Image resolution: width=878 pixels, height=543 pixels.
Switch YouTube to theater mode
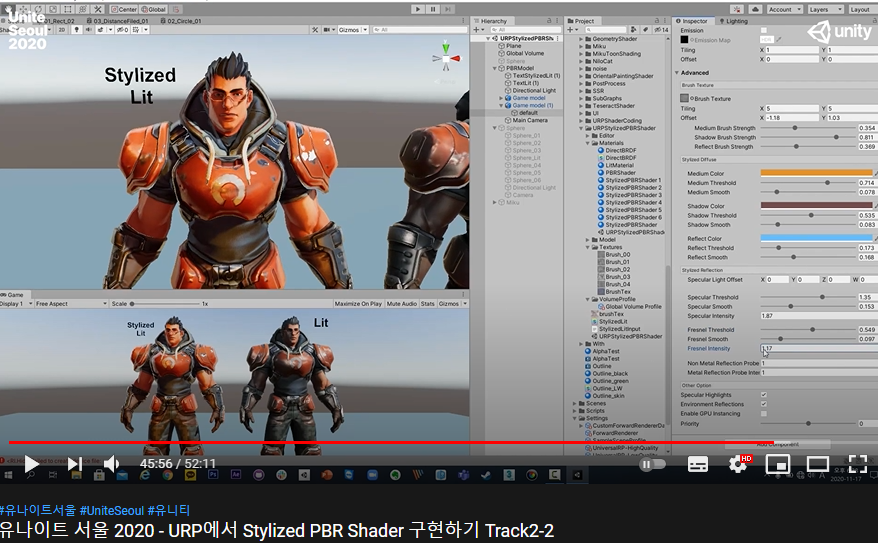coord(818,464)
